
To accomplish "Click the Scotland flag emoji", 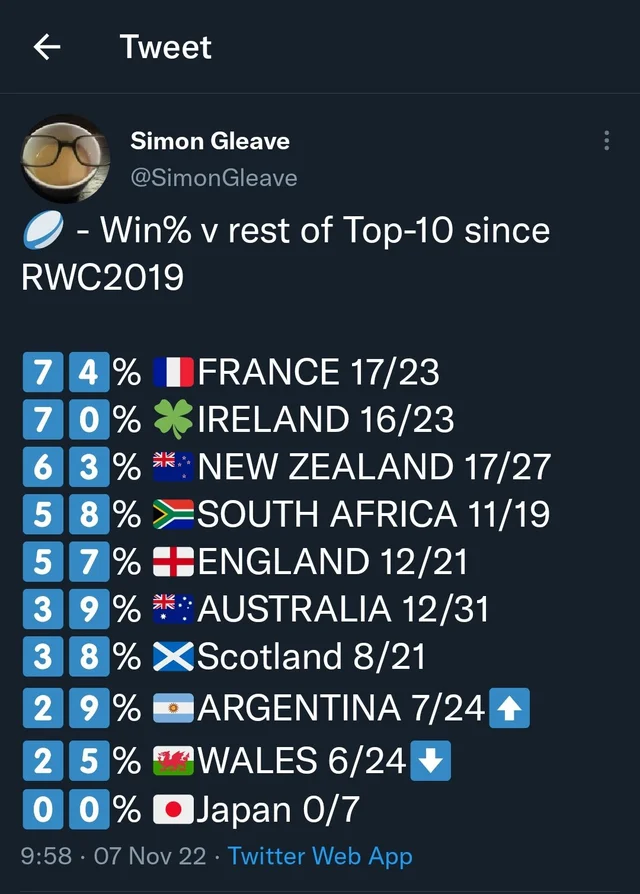I will pos(174,657).
